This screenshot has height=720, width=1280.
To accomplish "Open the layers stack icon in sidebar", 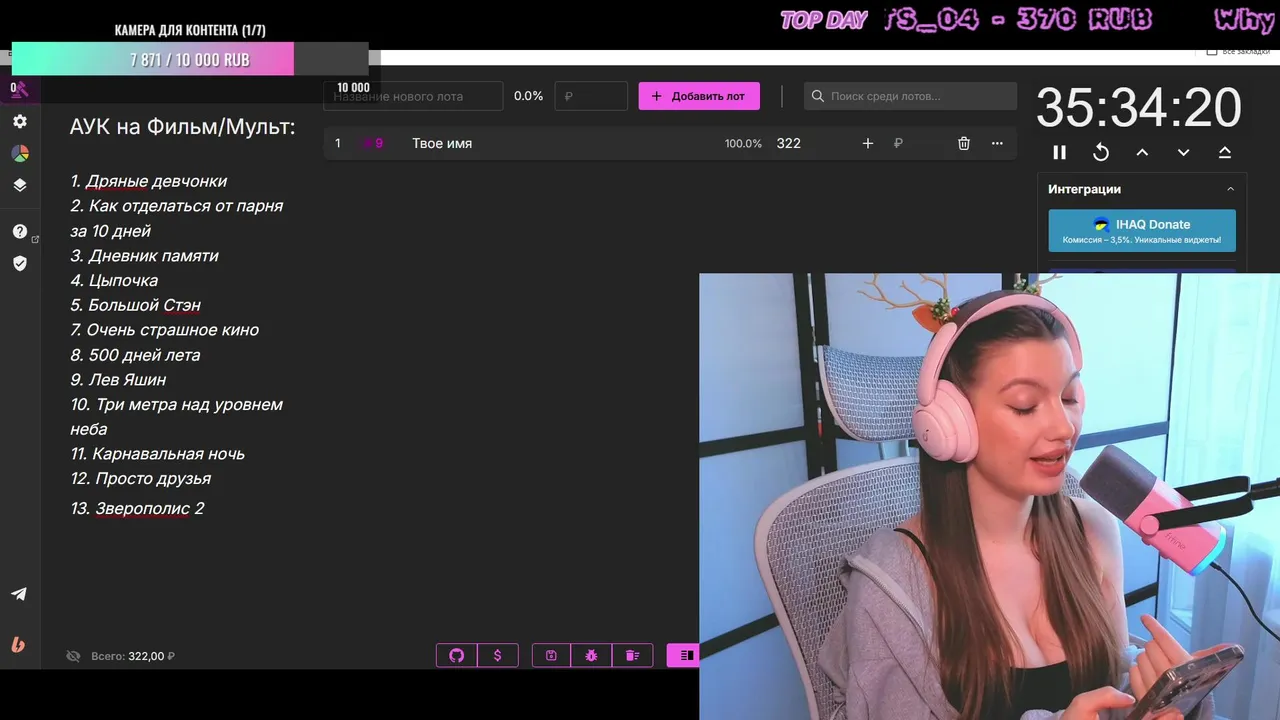I will (x=20, y=185).
